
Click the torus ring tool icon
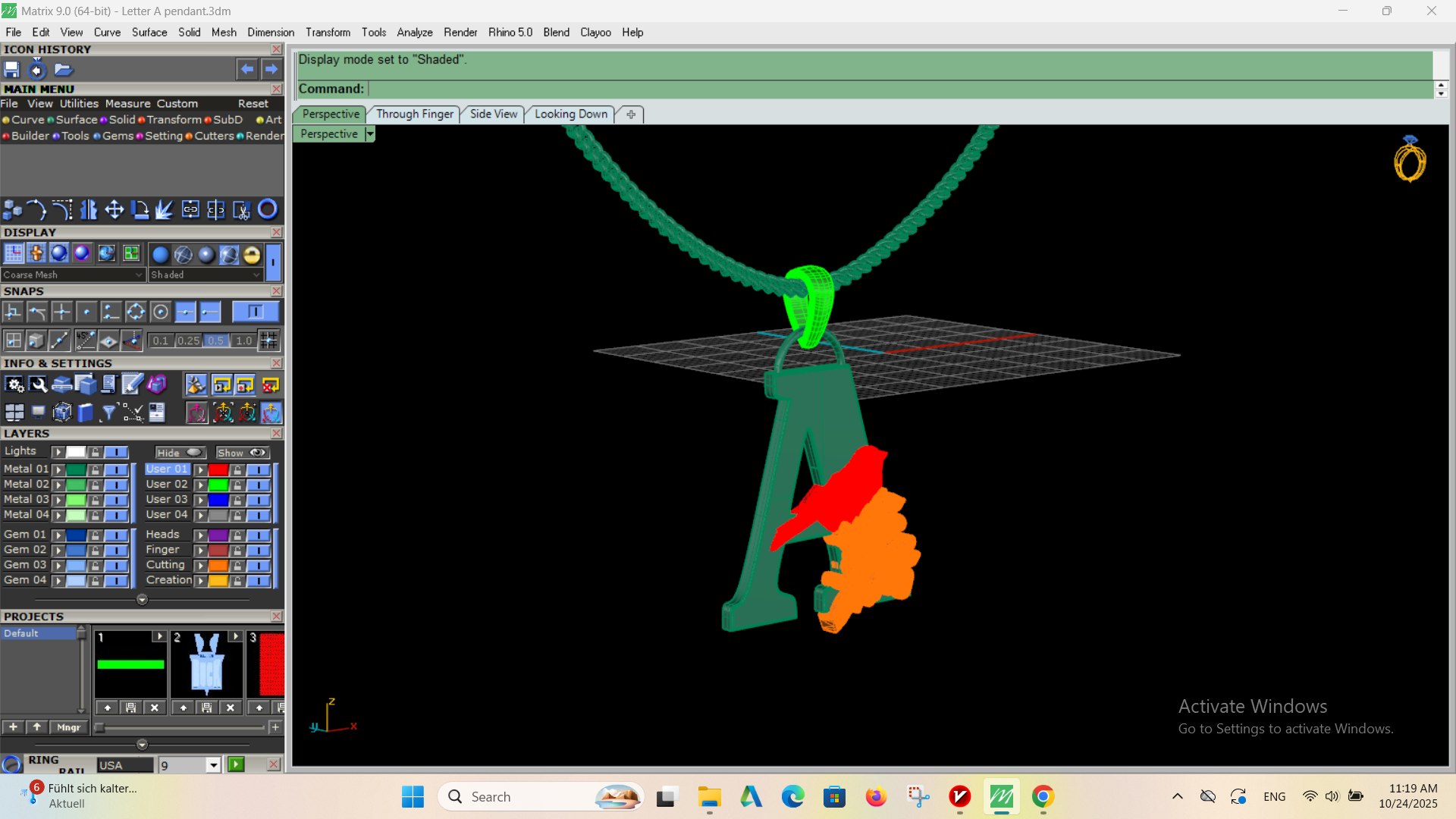268,209
